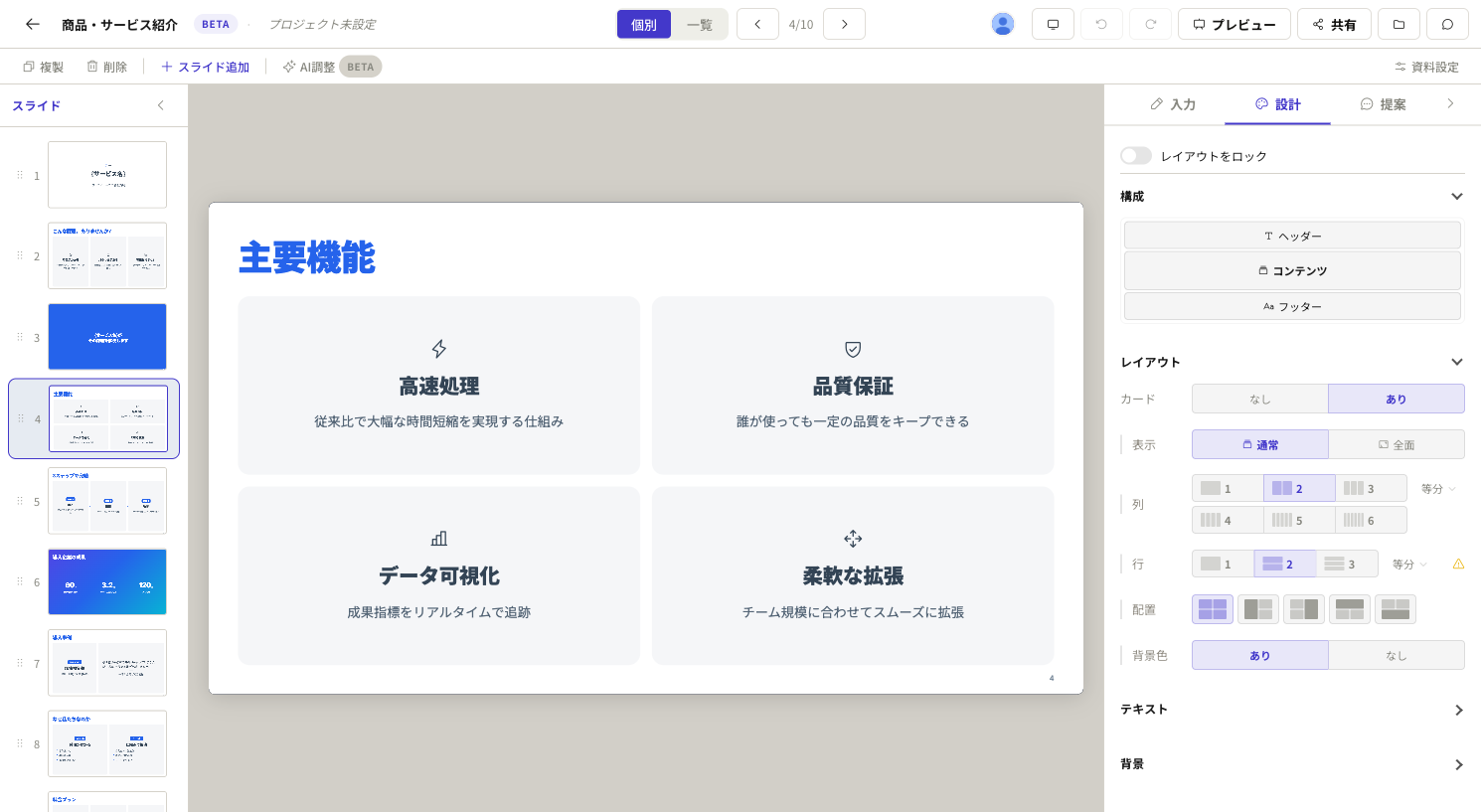Choose arrangement with large right cell
The height and width of the screenshot is (812, 1481).
1304,609
